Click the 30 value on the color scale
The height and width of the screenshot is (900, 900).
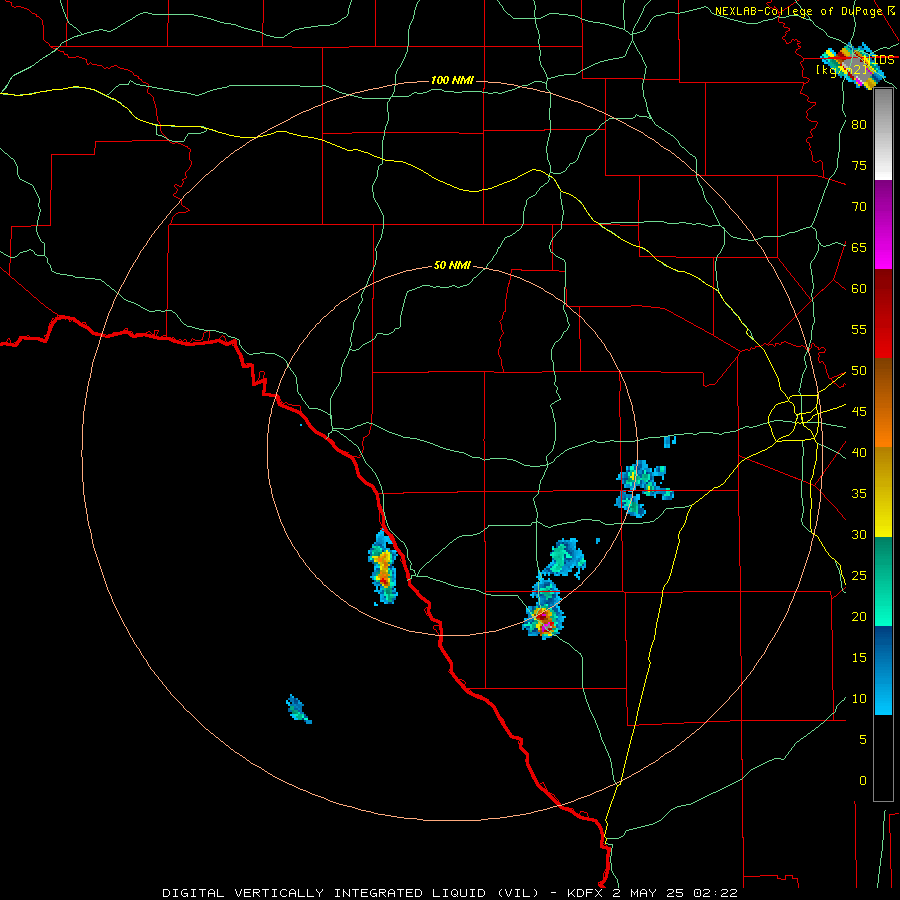pyautogui.click(x=859, y=535)
